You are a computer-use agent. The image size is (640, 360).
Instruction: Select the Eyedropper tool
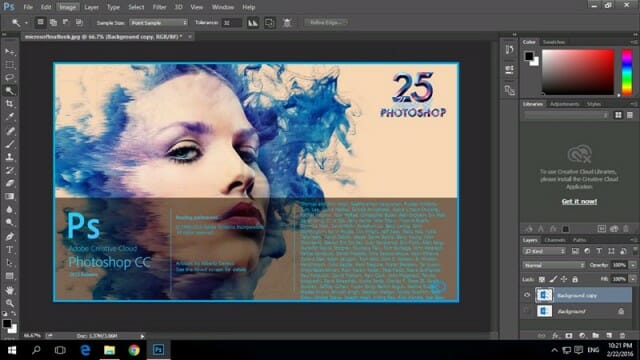tap(9, 117)
